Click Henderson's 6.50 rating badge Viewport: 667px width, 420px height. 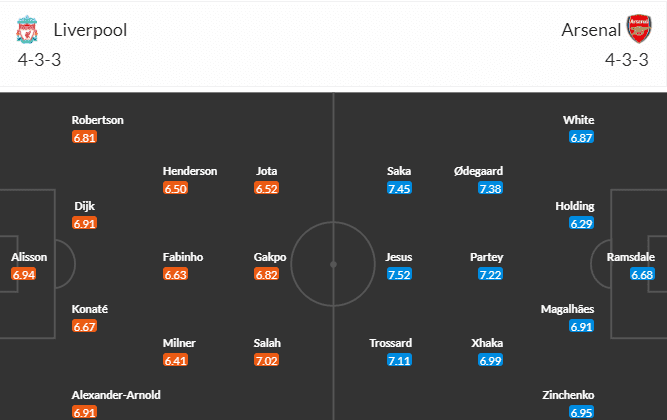[176, 188]
